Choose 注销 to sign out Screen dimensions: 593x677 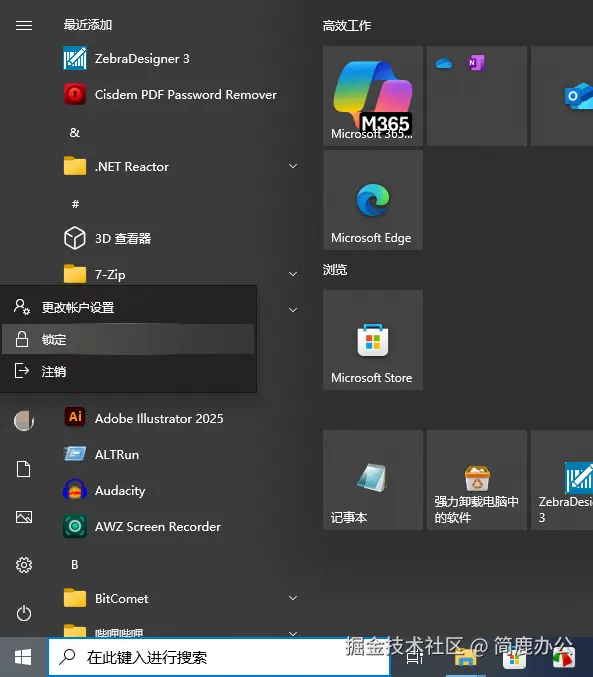[128, 371]
